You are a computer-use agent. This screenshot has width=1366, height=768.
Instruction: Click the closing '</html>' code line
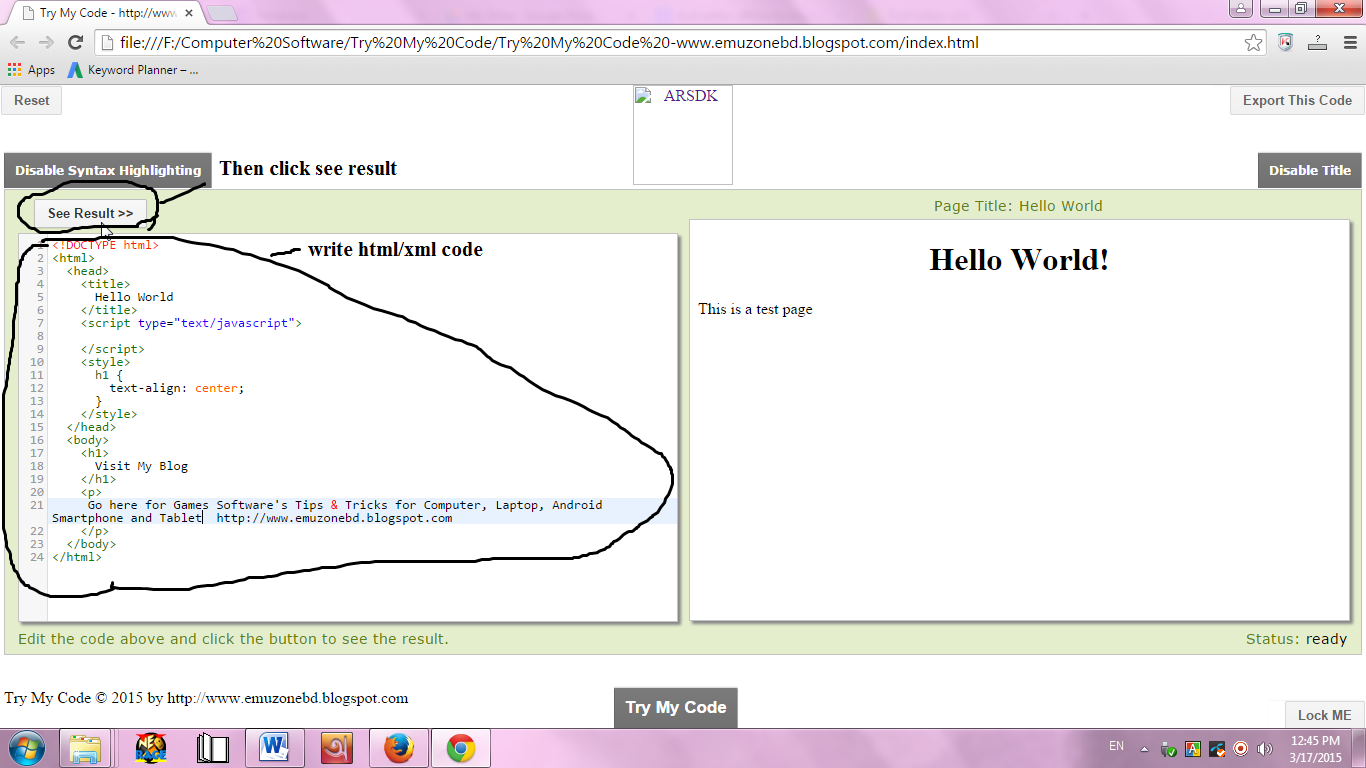click(x=77, y=557)
